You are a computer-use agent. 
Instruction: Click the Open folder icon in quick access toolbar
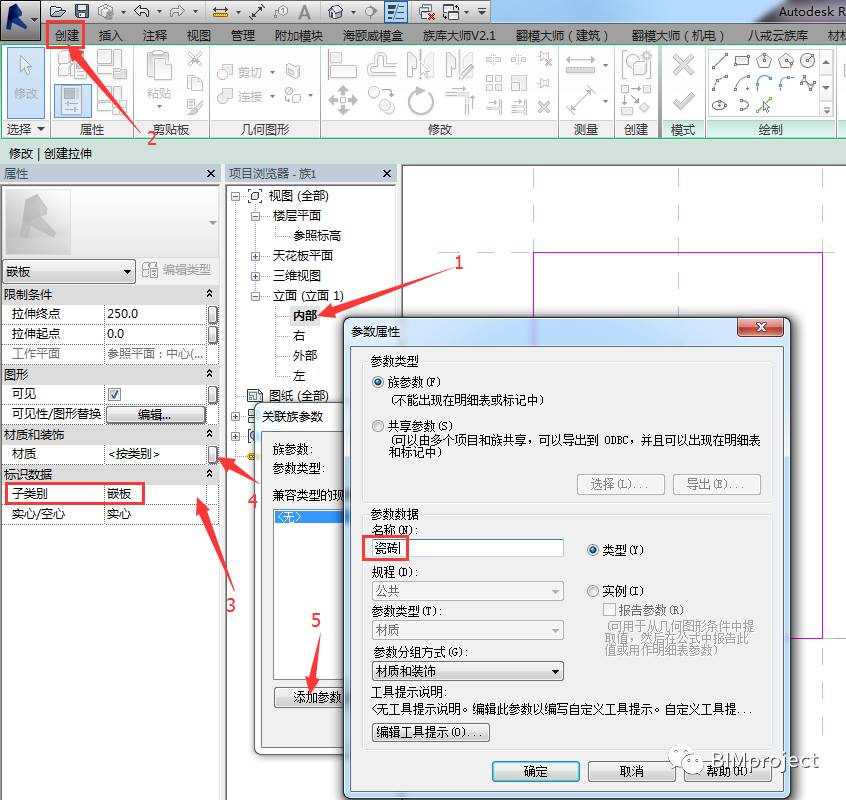(57, 11)
